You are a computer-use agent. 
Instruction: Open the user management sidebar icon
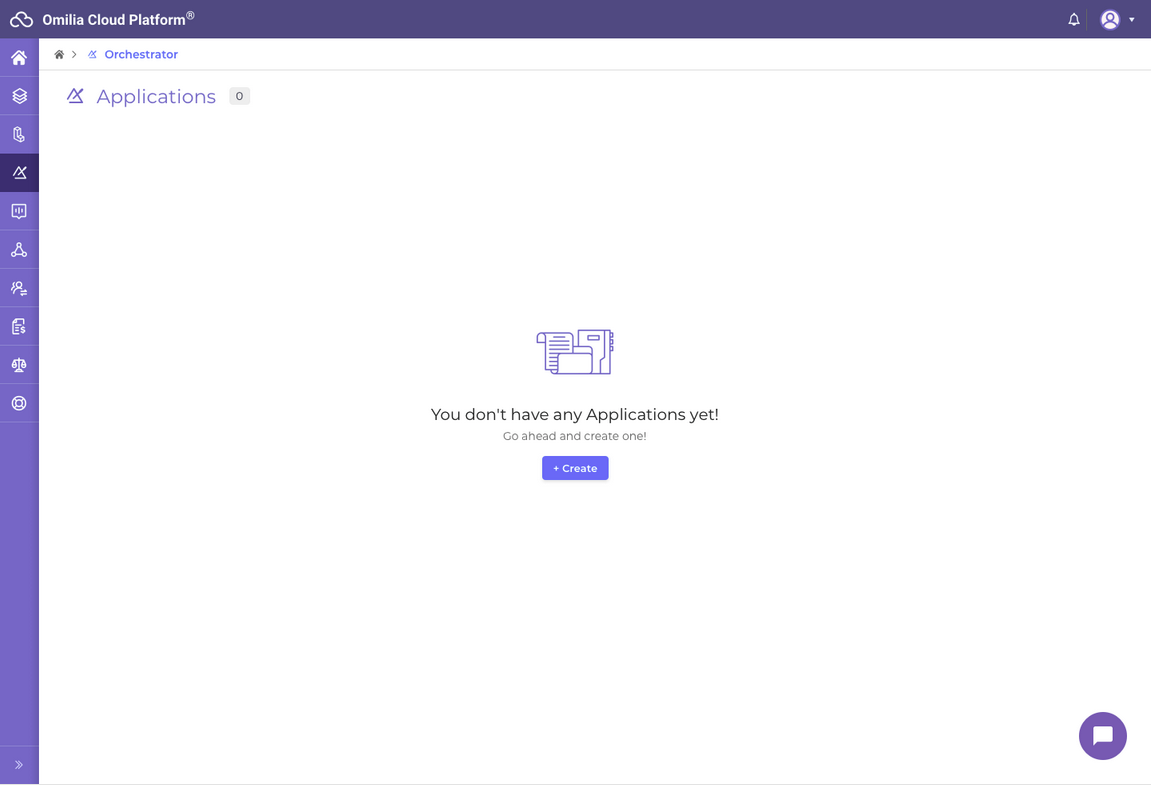coord(19,288)
